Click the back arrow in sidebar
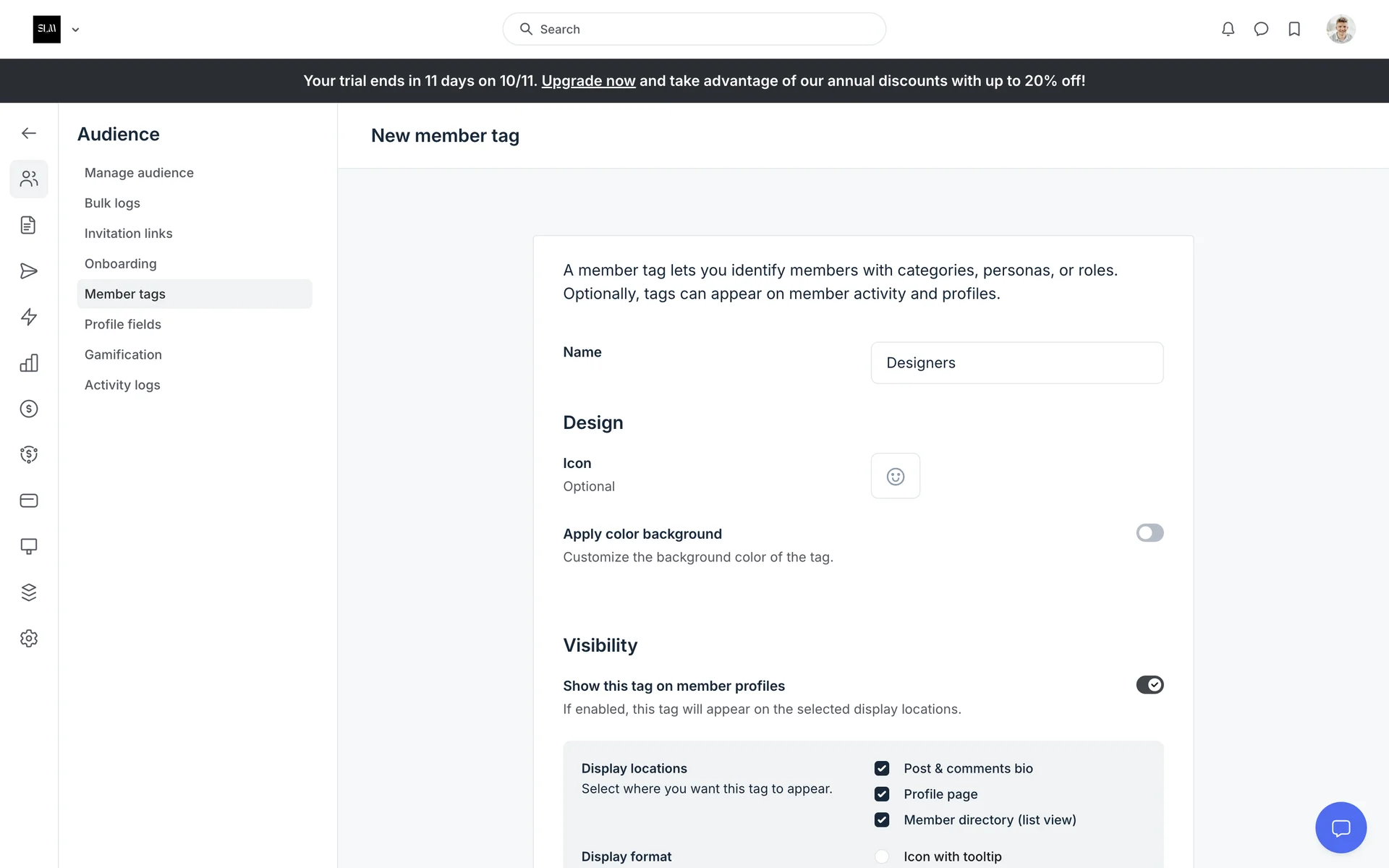 pyautogui.click(x=29, y=133)
